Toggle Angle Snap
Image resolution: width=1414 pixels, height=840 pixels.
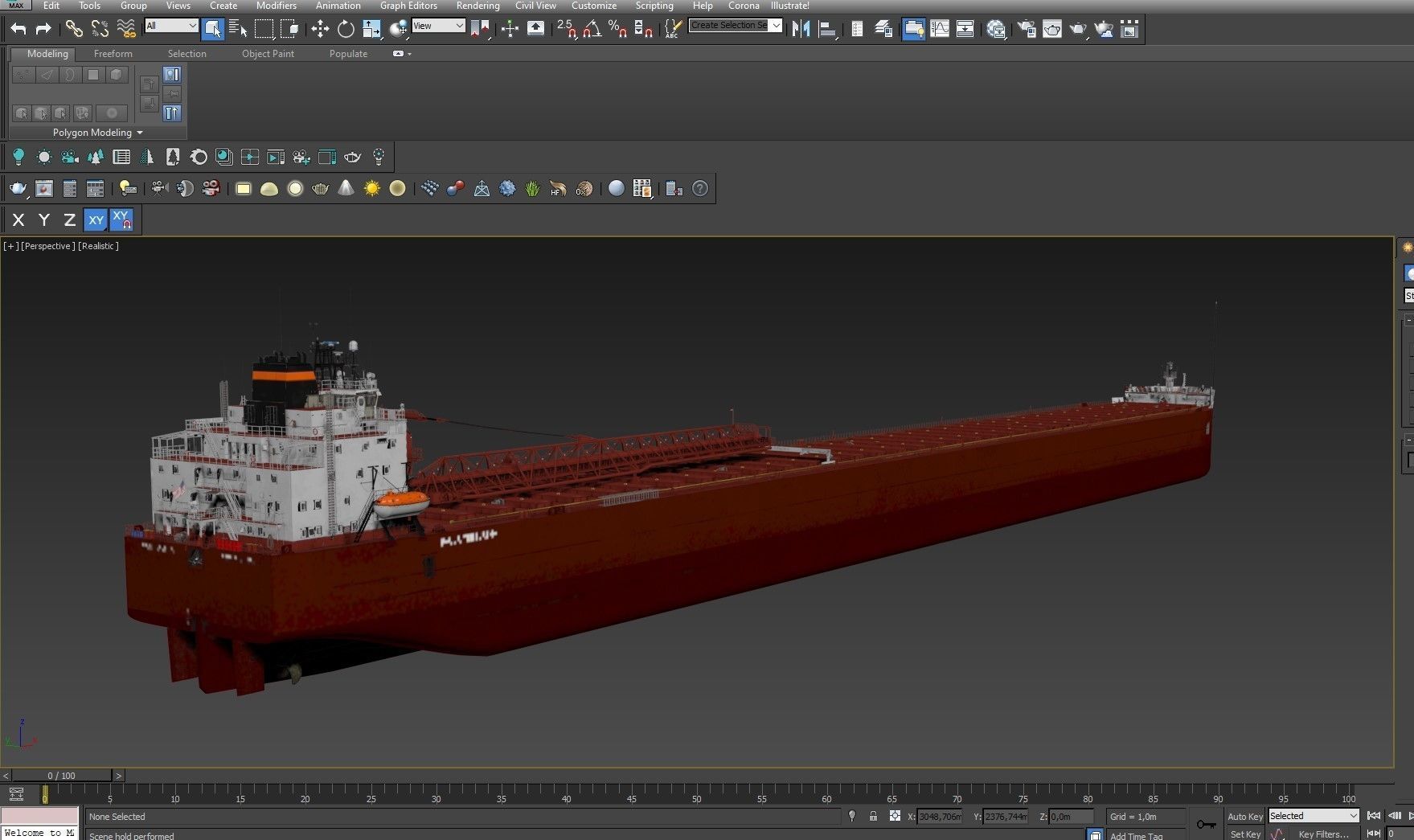coord(592,29)
